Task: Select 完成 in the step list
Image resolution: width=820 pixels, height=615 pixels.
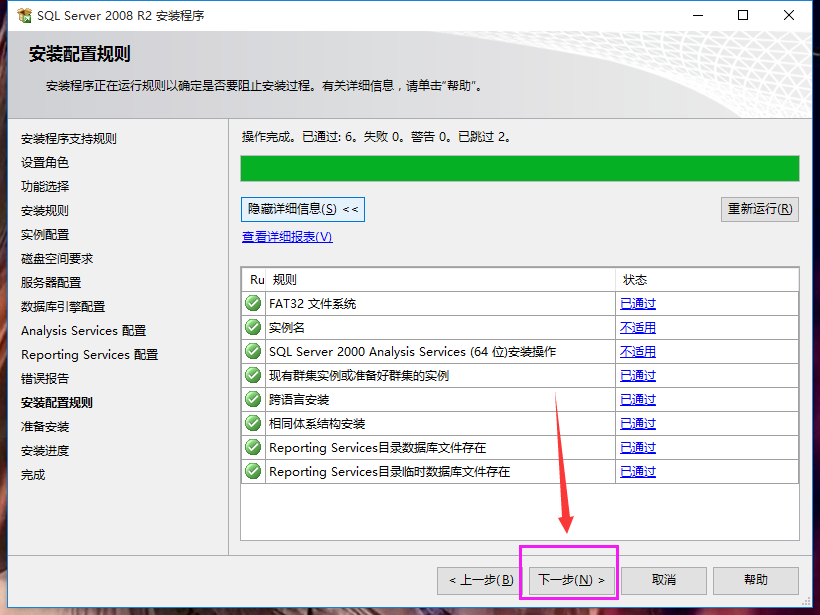Action: 33,475
